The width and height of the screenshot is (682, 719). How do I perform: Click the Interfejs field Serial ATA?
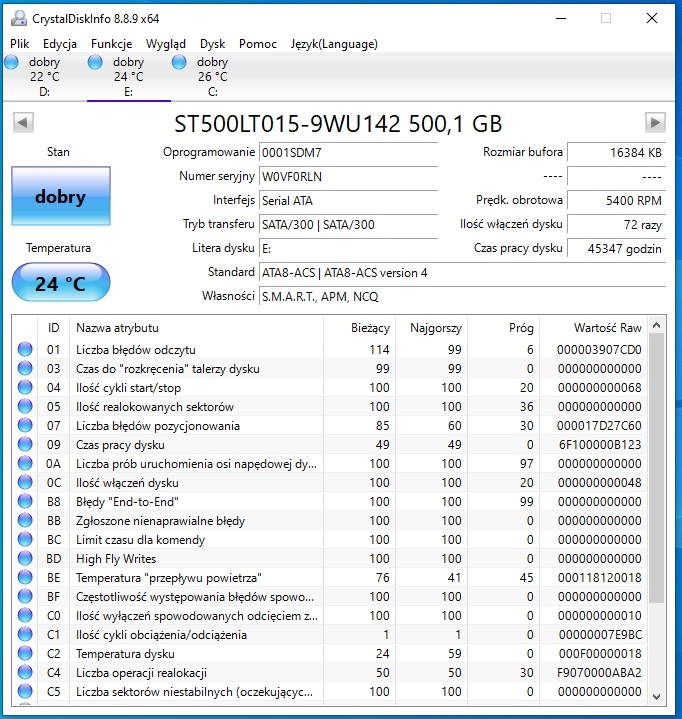pyautogui.click(x=349, y=200)
